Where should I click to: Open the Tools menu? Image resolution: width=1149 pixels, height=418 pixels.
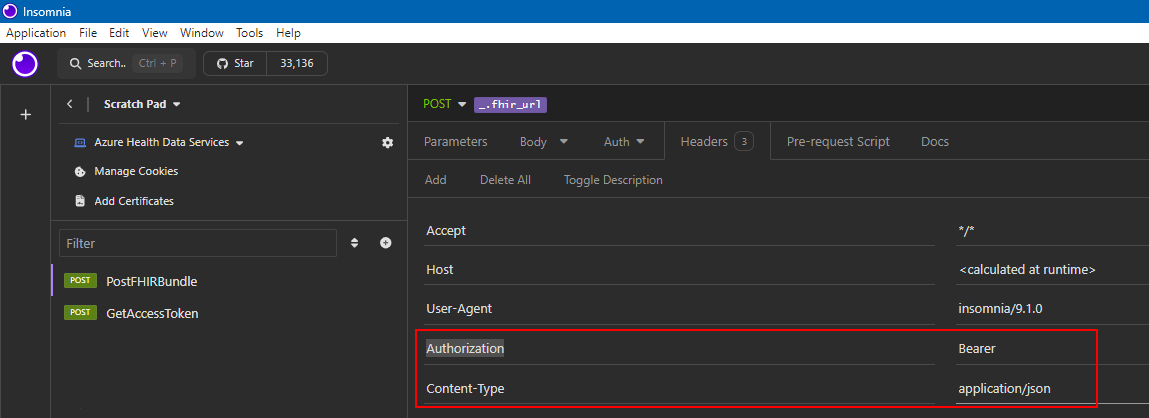tap(250, 33)
